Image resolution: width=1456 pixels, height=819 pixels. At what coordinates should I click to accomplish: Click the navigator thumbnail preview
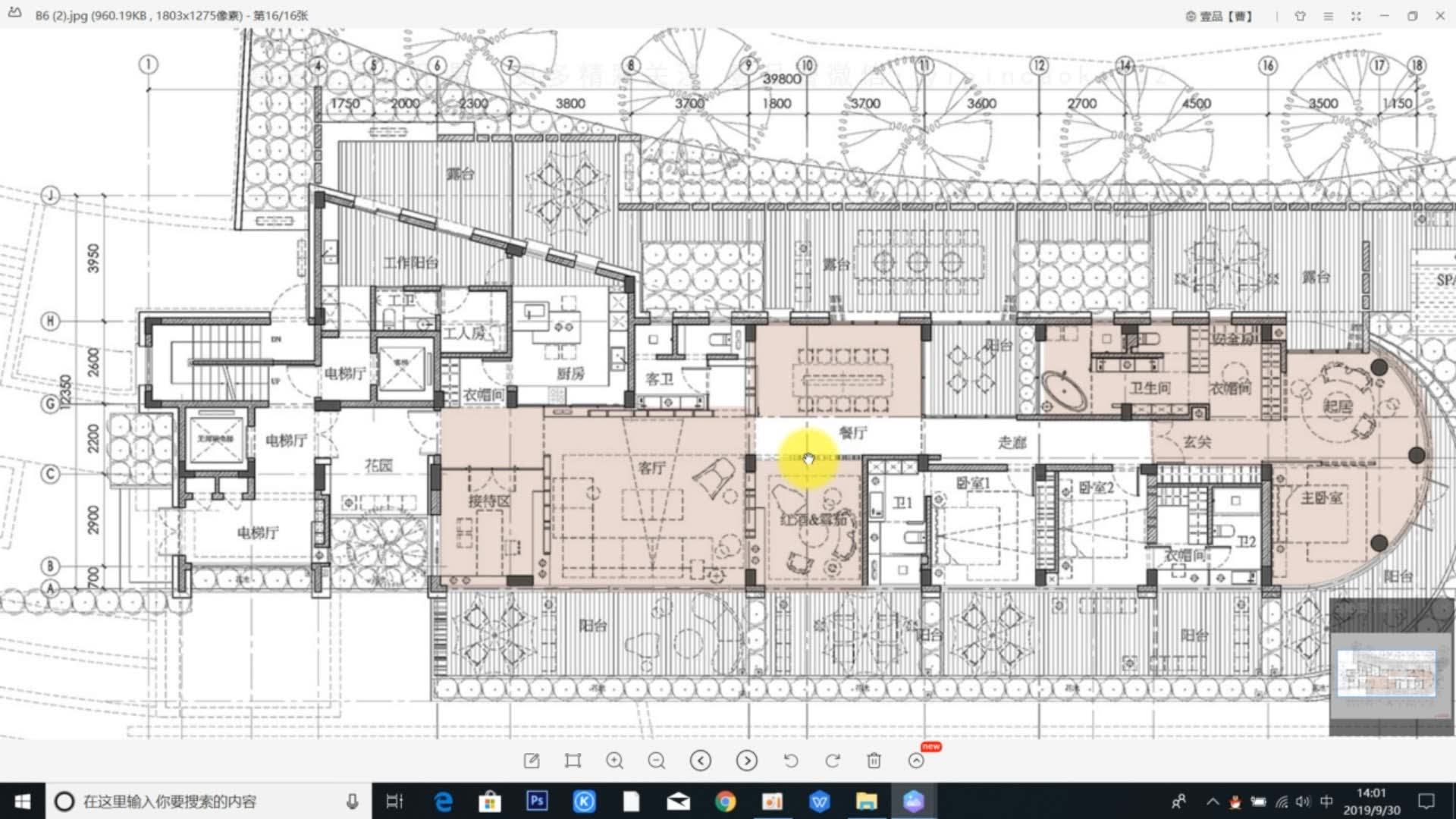(x=1385, y=673)
